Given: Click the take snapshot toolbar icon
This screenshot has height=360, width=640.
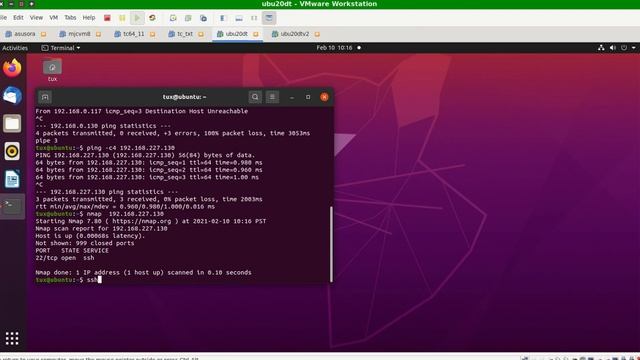Looking at the screenshot, I should [173, 18].
